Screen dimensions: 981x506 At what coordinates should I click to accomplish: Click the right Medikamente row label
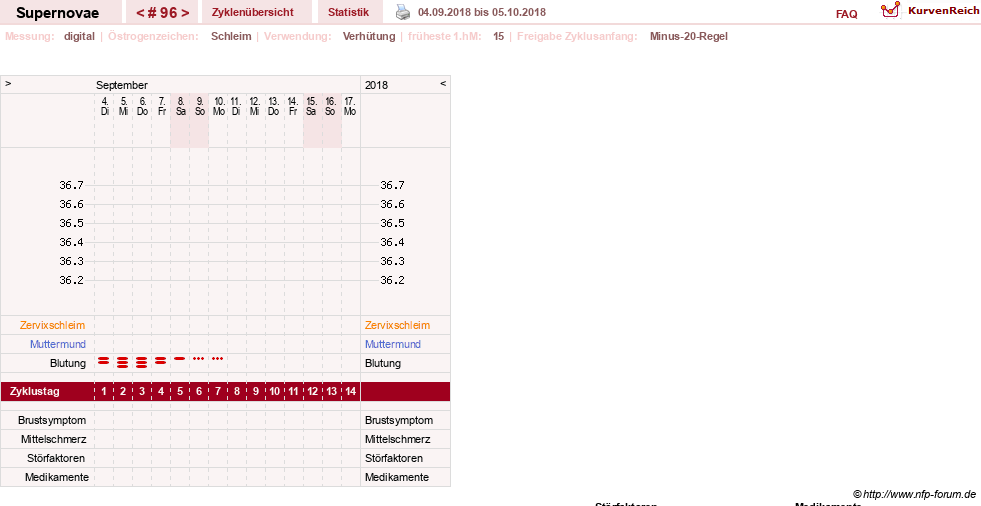tap(397, 477)
